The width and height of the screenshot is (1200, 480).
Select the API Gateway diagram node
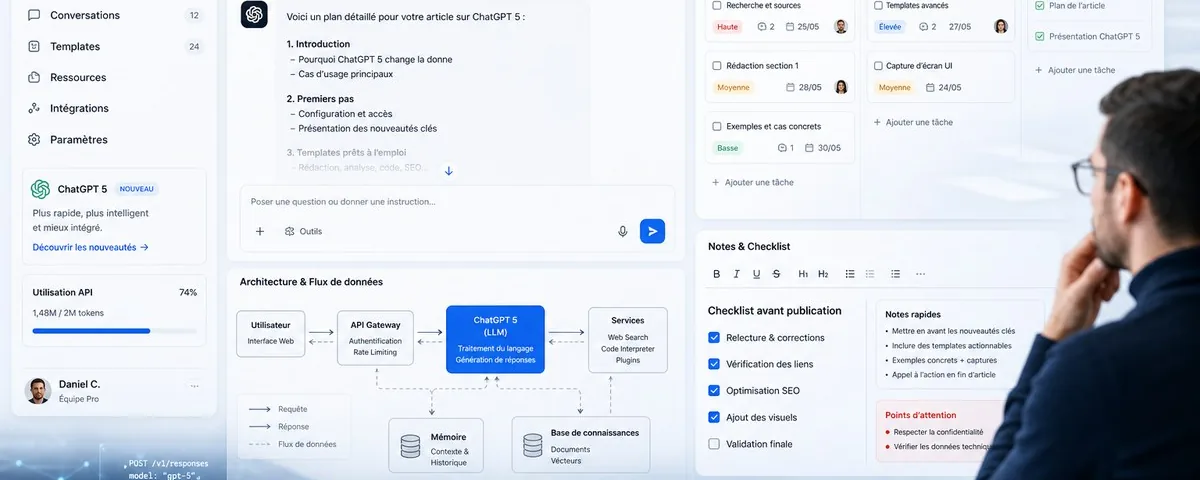375,338
